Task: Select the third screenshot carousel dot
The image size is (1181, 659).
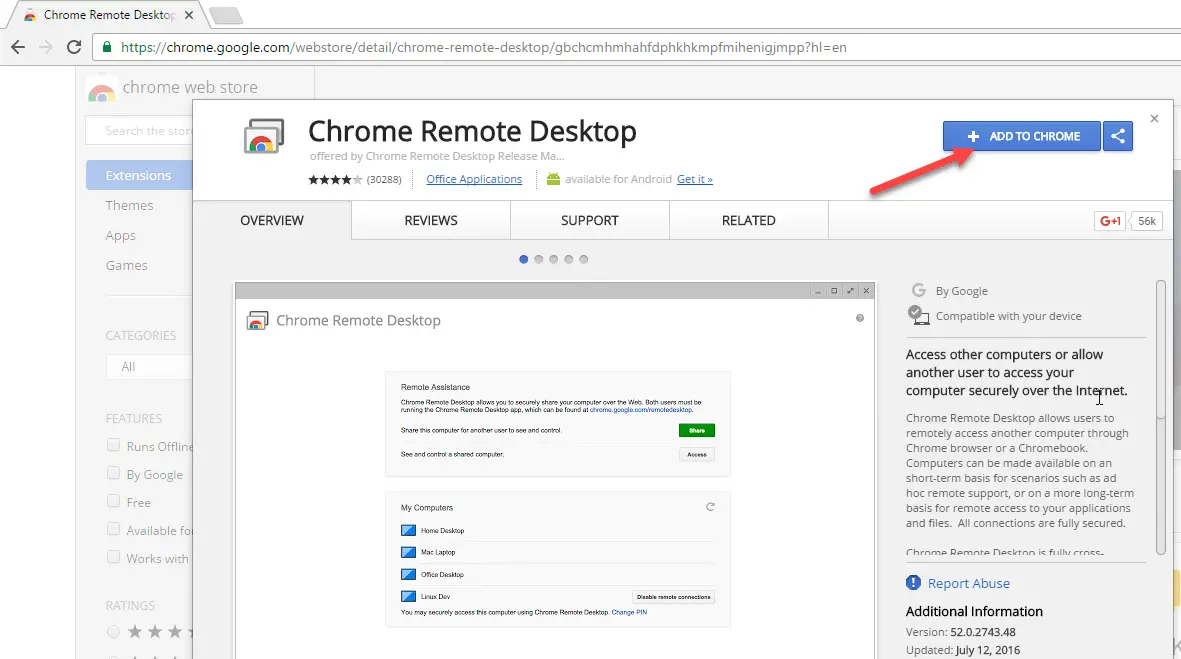Action: (x=554, y=259)
